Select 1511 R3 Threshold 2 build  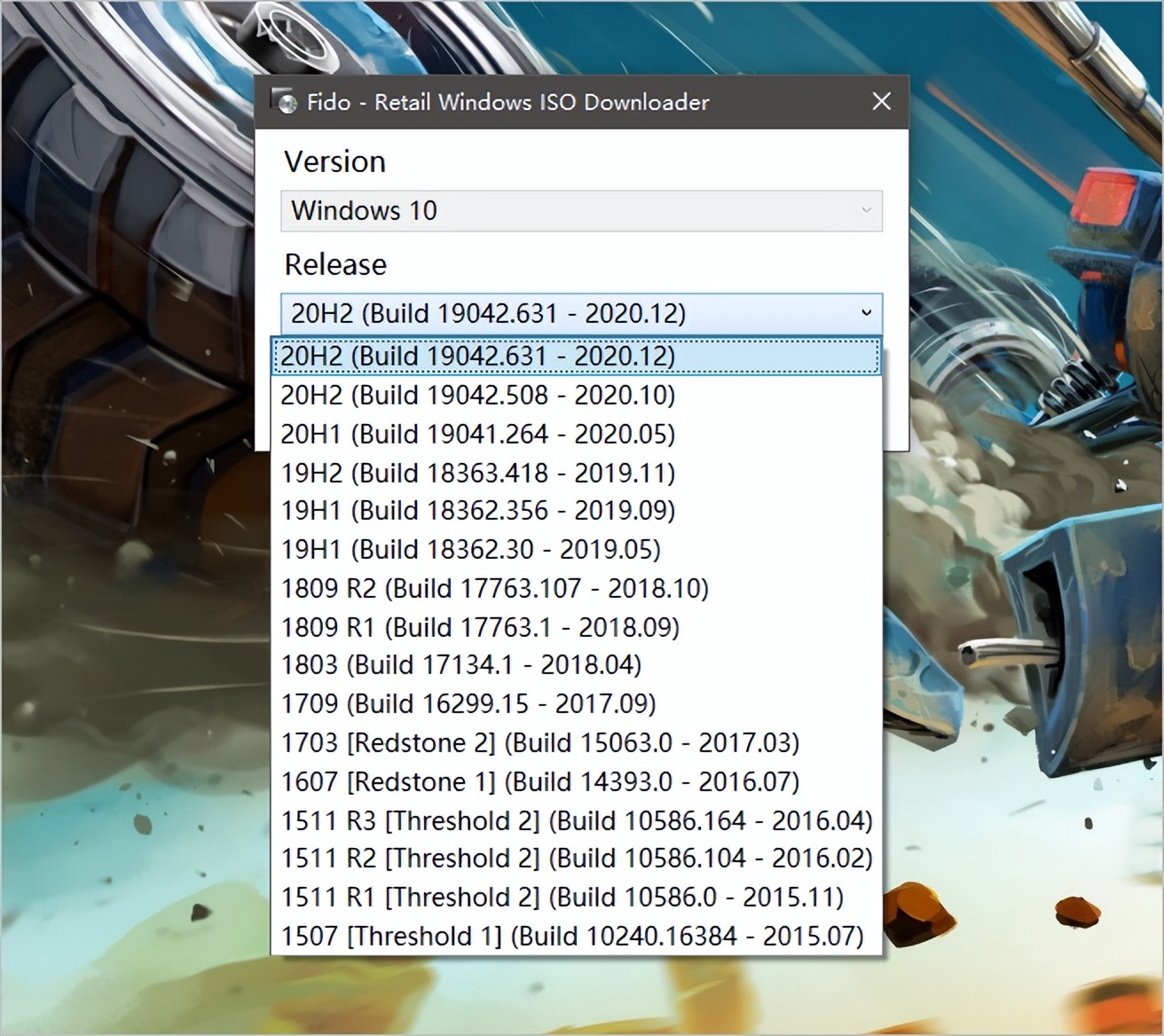pos(577,821)
